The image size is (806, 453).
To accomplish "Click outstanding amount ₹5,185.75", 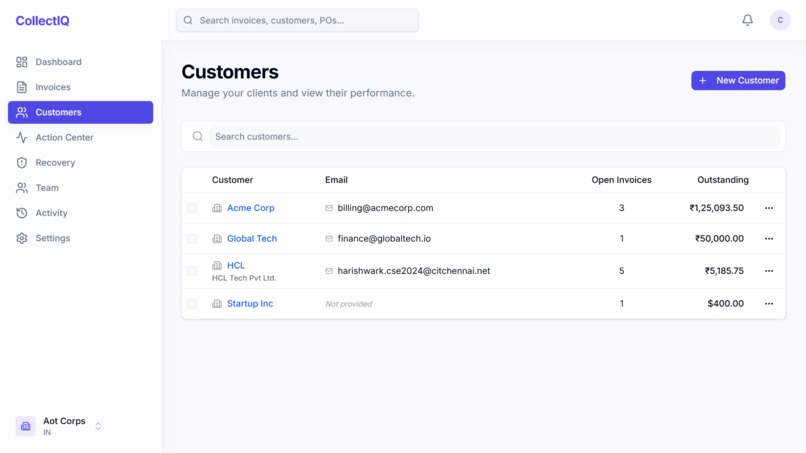I will [724, 271].
